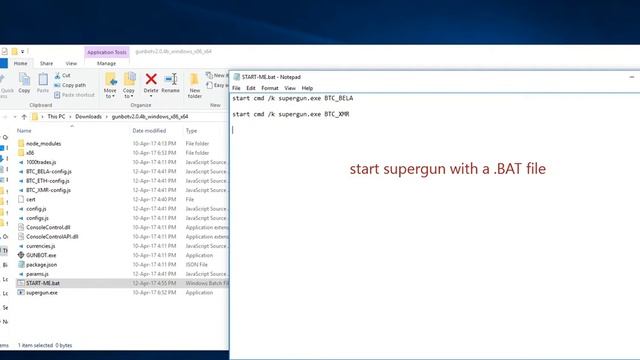
Task: Click This PC in the breadcrumb path
Action: click(56, 117)
